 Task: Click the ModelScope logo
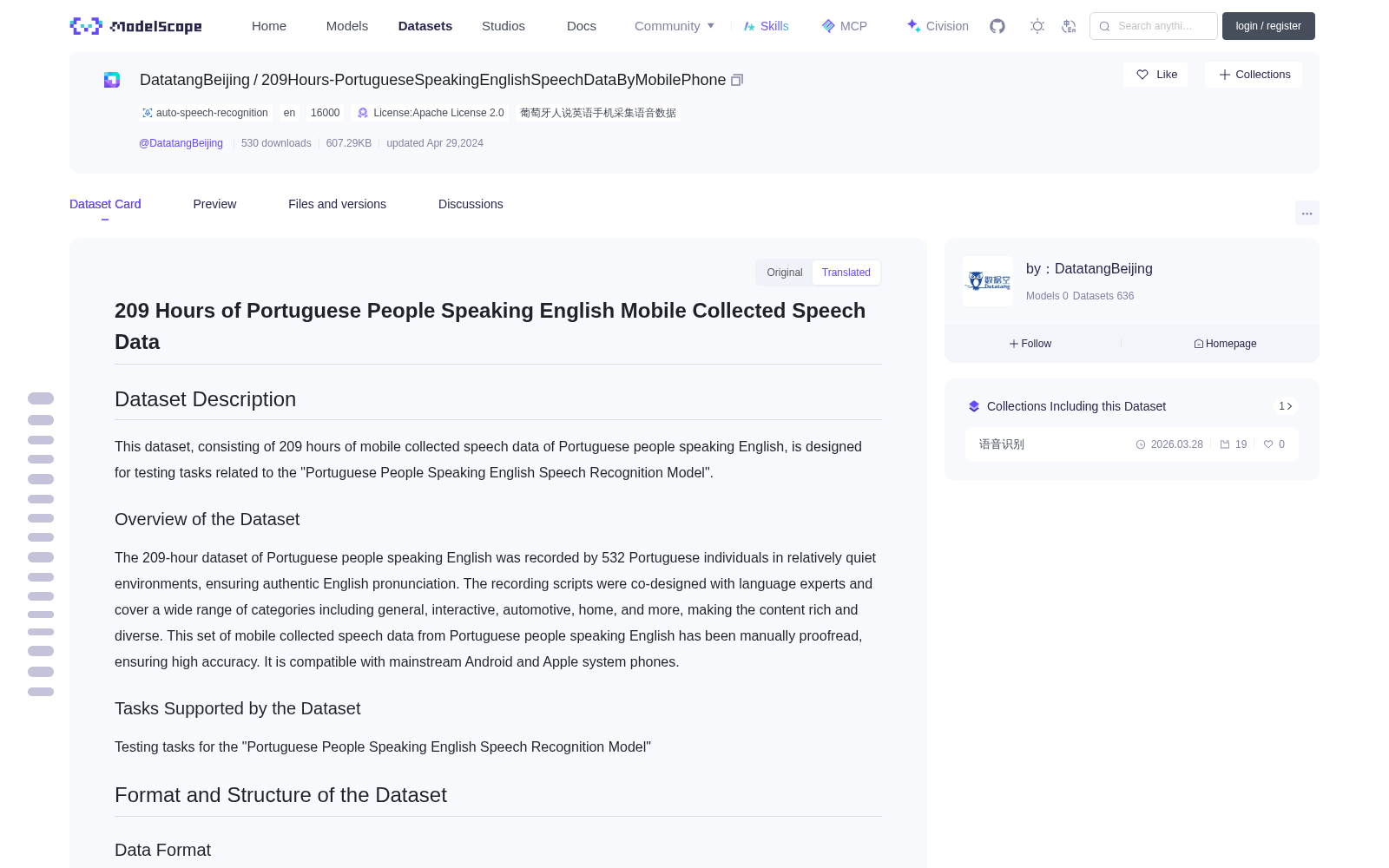(136, 26)
